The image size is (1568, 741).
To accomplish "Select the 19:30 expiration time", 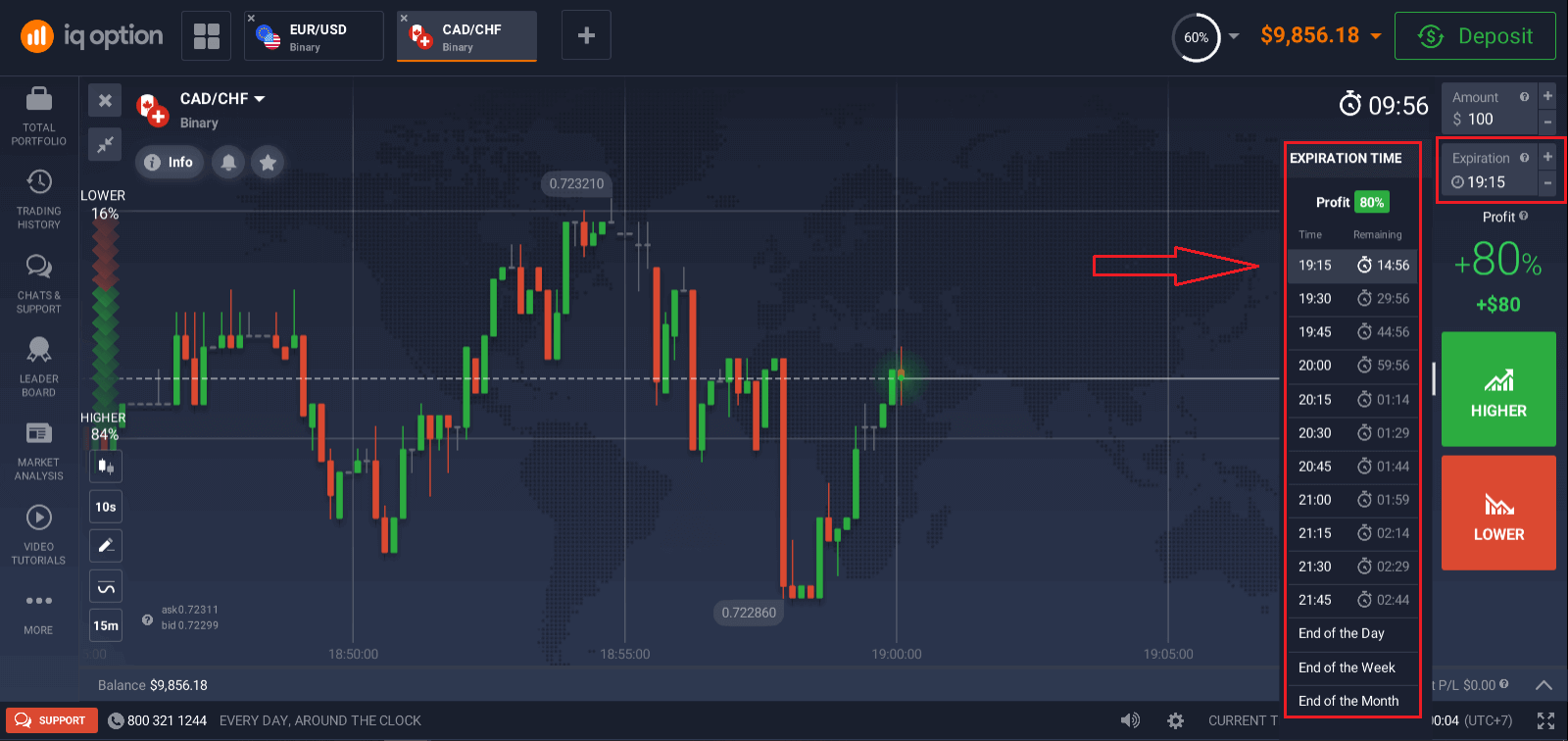I will [1352, 299].
